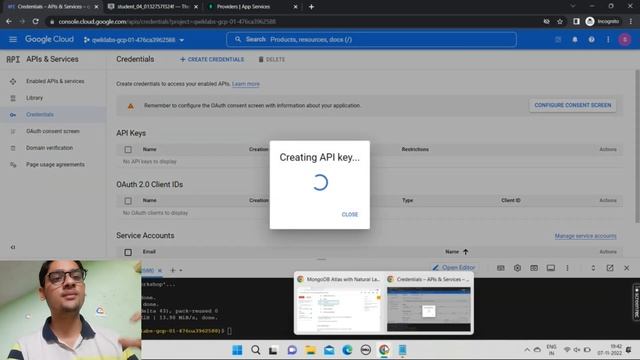Open Windows taskbar Search
Image resolution: width=640 pixels, height=360 pixels.
tap(256, 350)
